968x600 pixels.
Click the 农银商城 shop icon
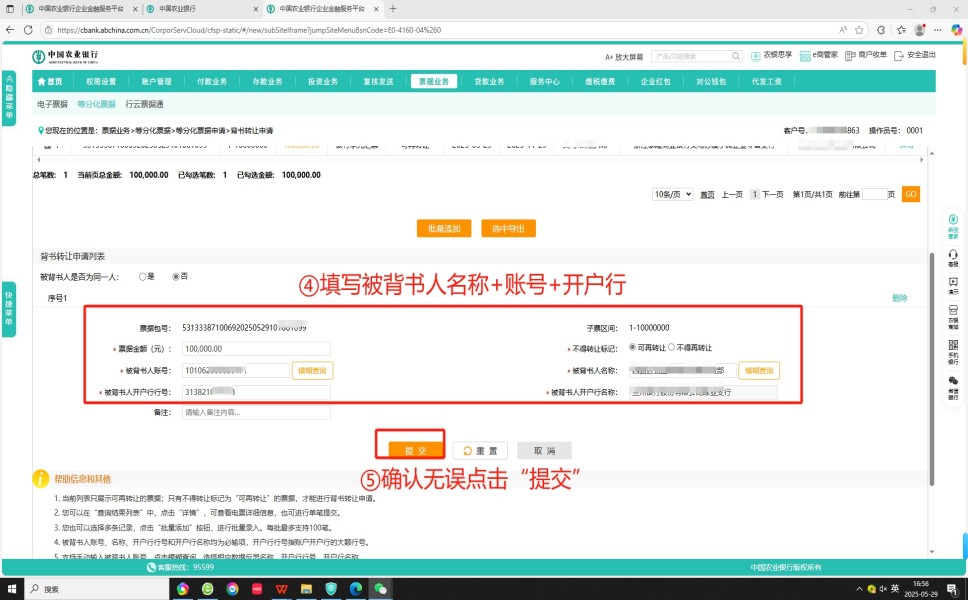953,318
